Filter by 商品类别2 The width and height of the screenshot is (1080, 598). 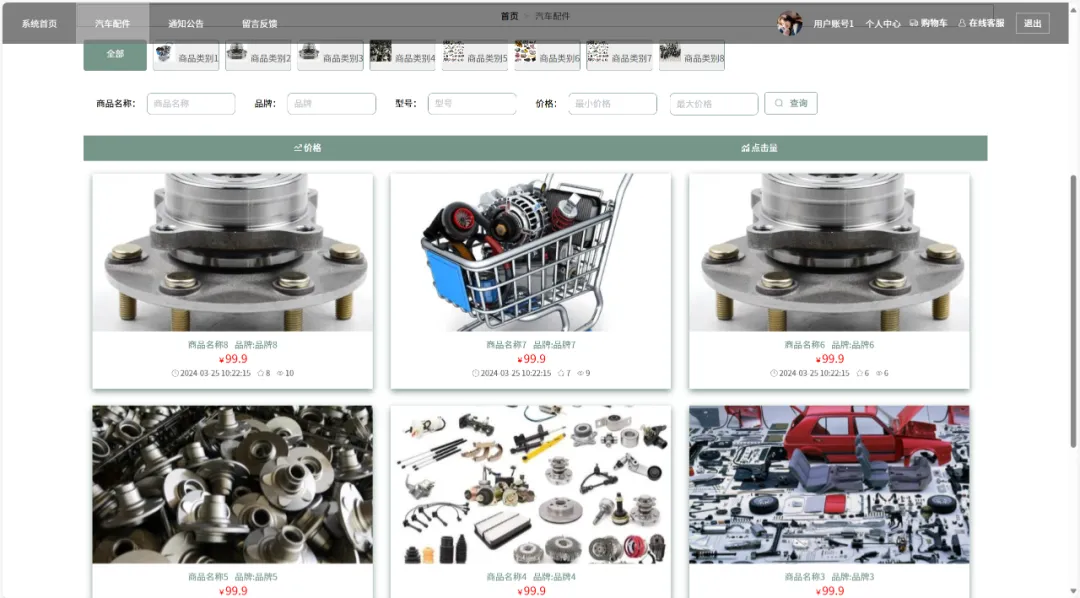(258, 55)
